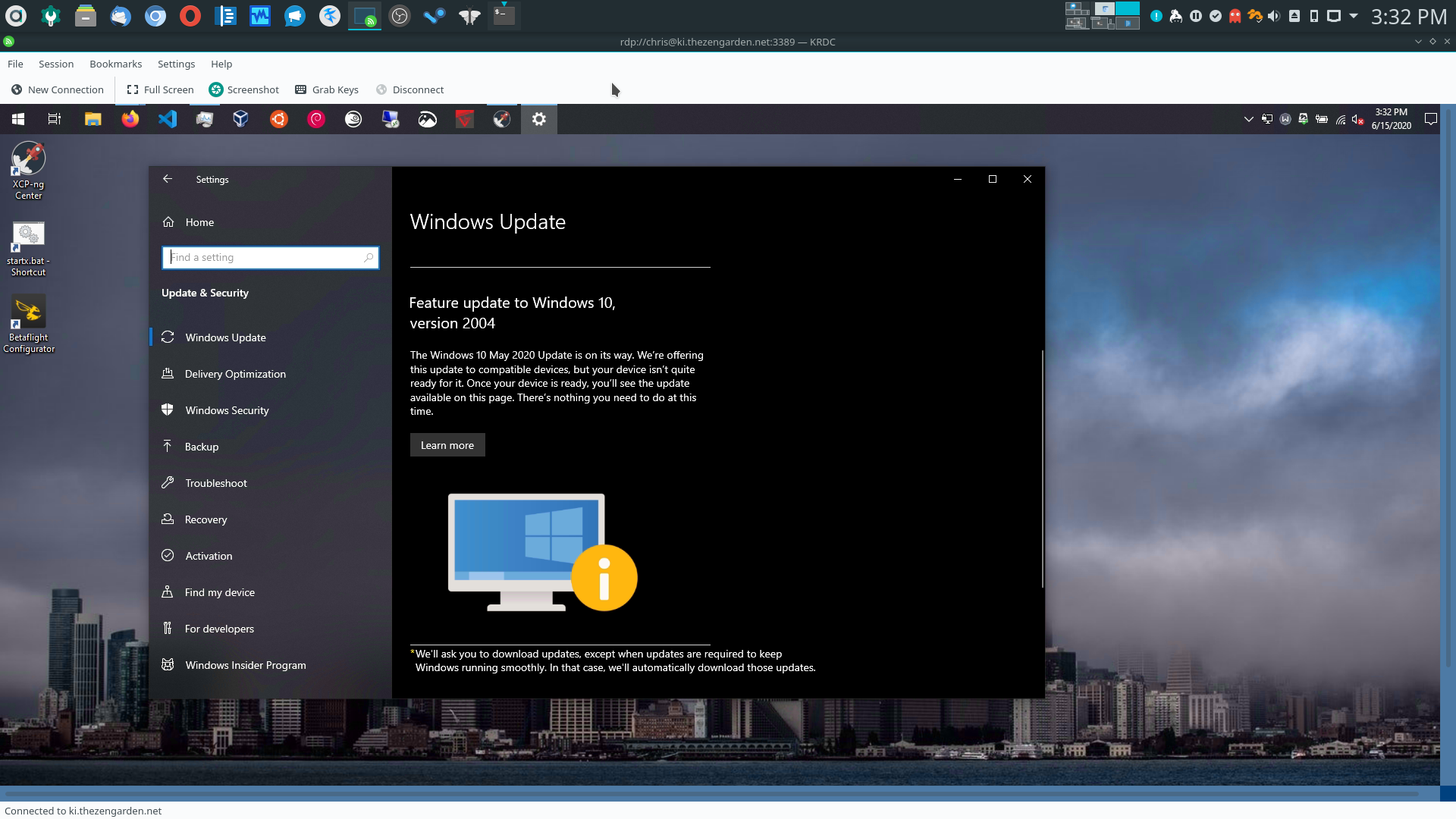Click the KDE virtual desktop pager

coord(1103,15)
